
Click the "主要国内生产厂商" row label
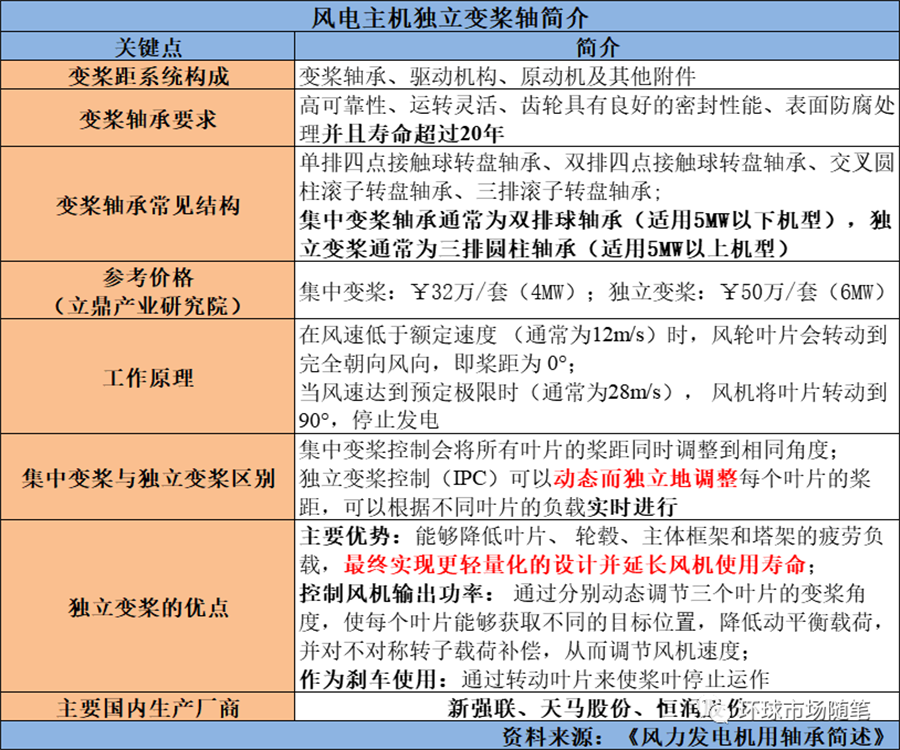pyautogui.click(x=148, y=706)
